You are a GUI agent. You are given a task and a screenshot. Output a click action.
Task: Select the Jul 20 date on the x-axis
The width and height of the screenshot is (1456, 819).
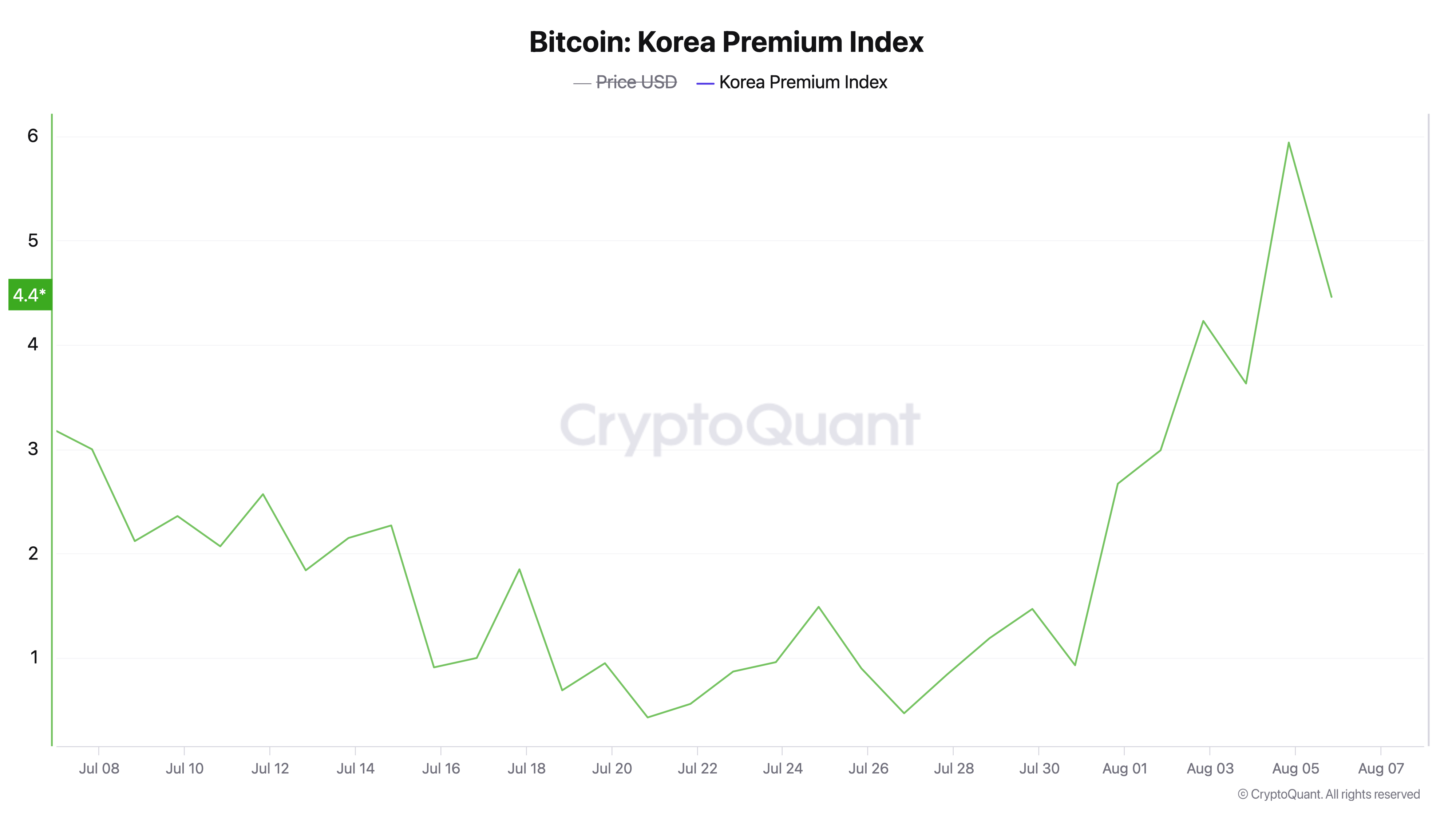pos(612,768)
